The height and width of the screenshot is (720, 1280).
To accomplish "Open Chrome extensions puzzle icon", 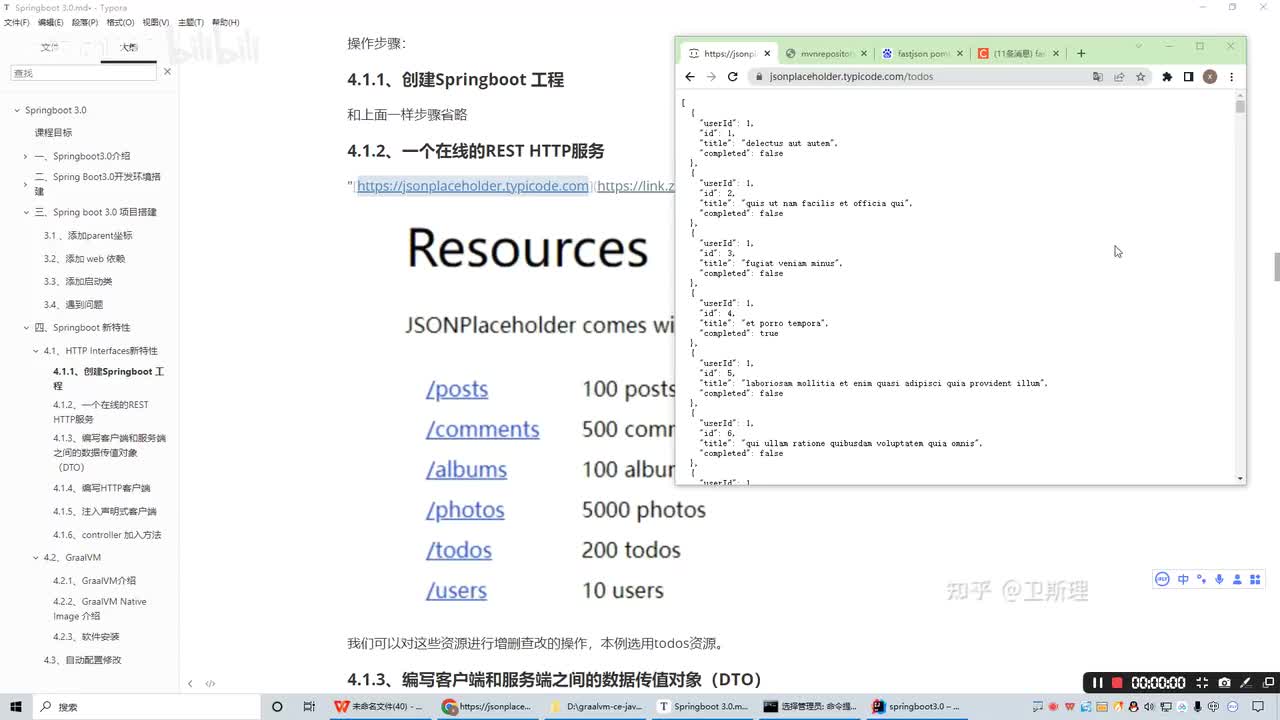I will coord(1167,77).
